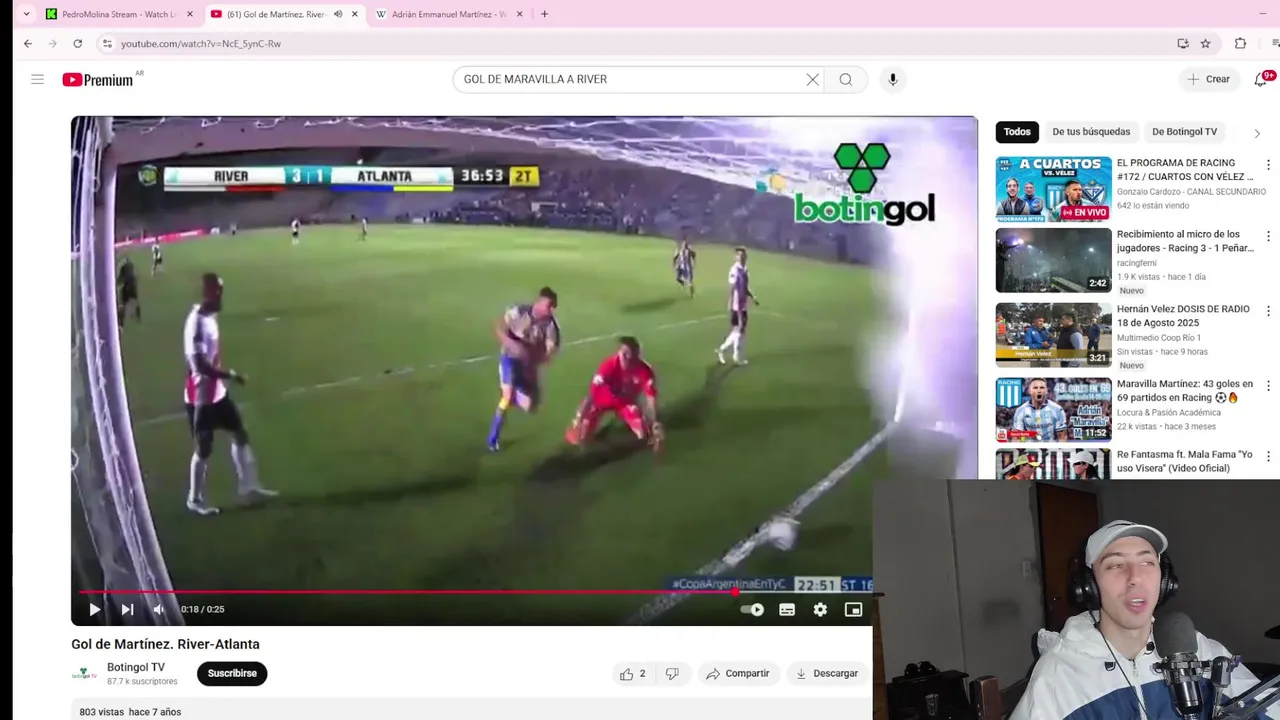Go back in browser history
The image size is (1280, 720).
[28, 44]
